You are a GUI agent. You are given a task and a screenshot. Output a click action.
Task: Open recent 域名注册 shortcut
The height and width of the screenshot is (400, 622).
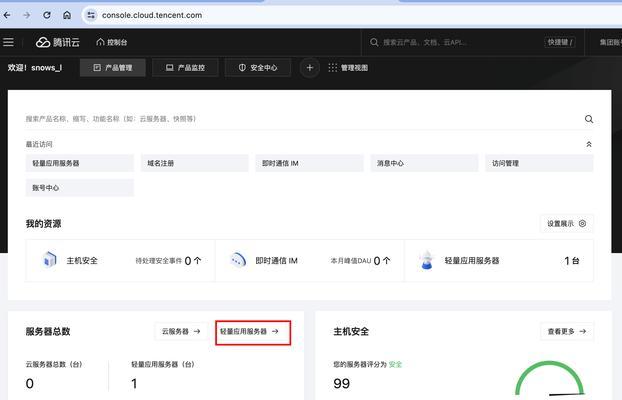click(194, 163)
